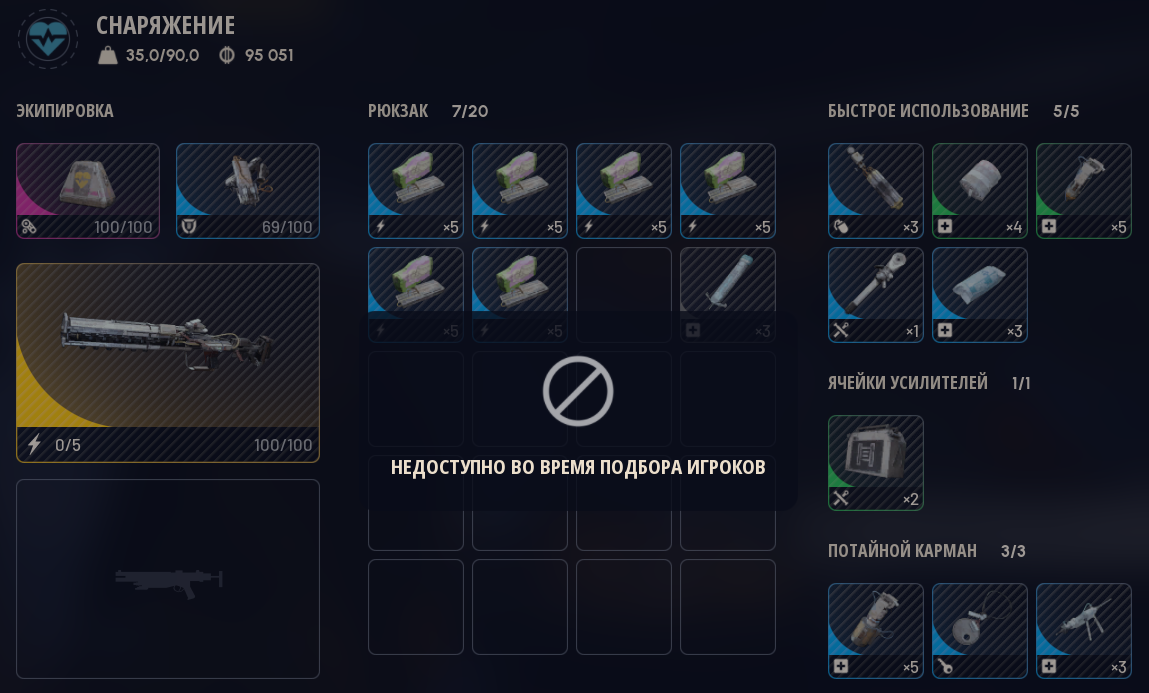Select the x3 item in secret pocket
Screen dimensions: 1149x693
coord(1084,631)
